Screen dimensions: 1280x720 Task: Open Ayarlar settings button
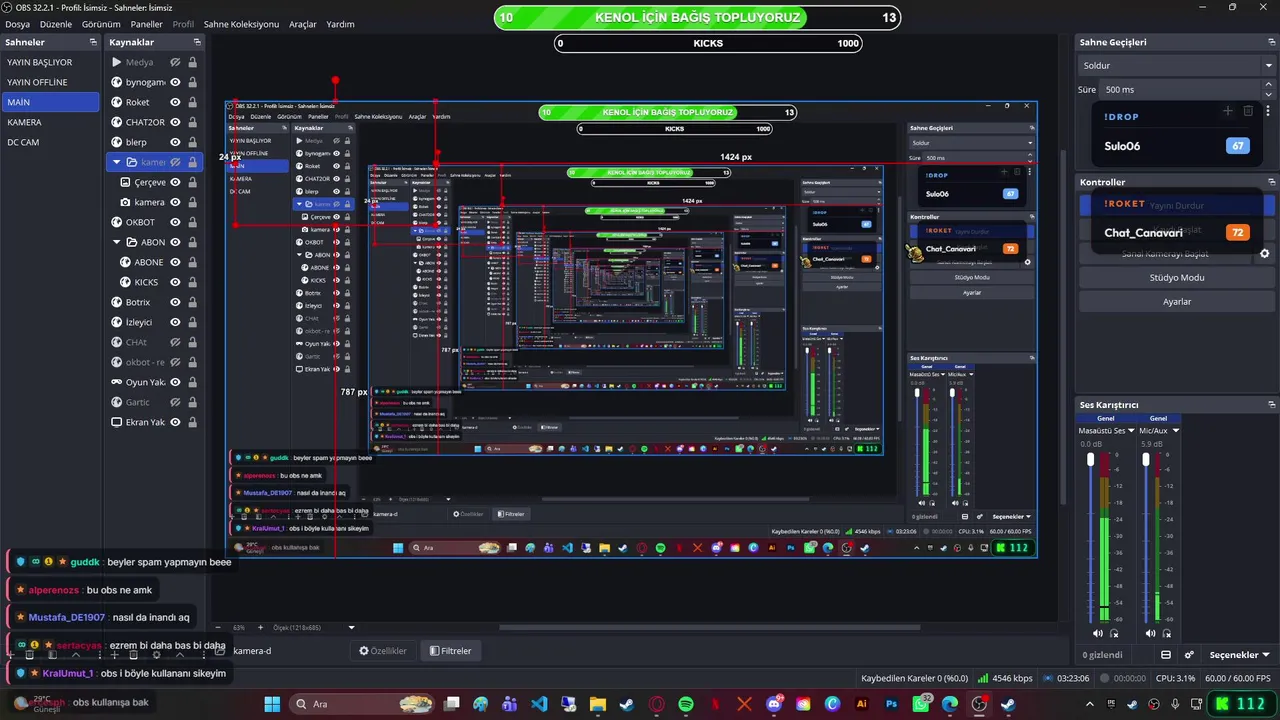pos(1176,302)
